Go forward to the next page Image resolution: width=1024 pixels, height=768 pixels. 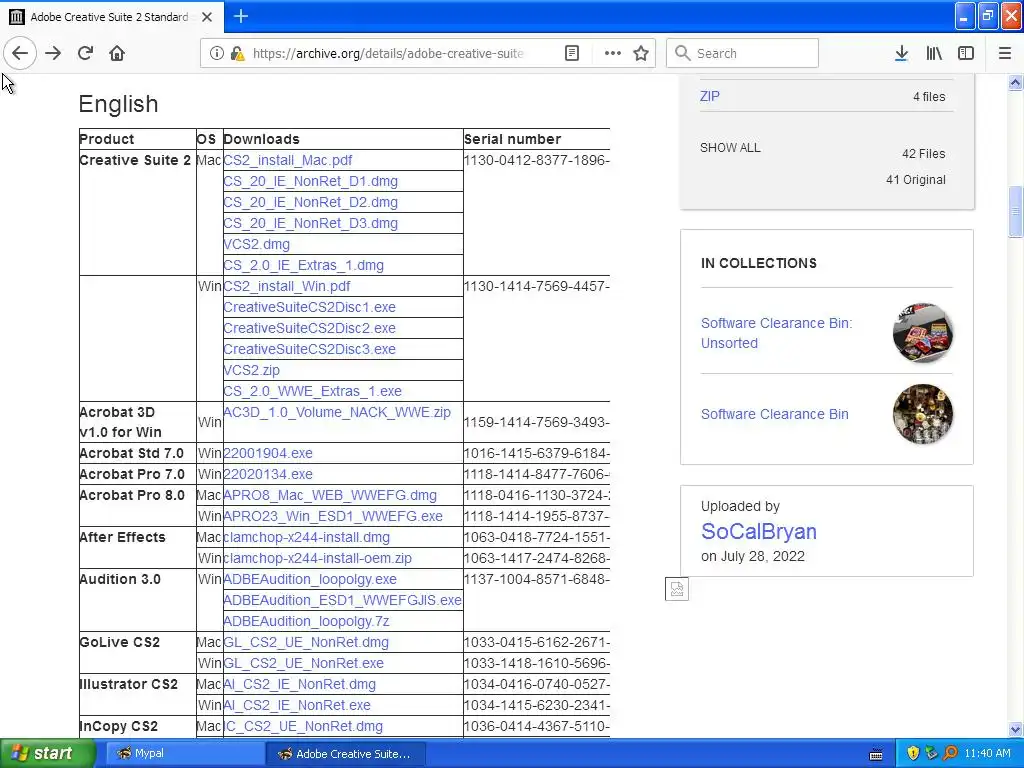tap(53, 53)
